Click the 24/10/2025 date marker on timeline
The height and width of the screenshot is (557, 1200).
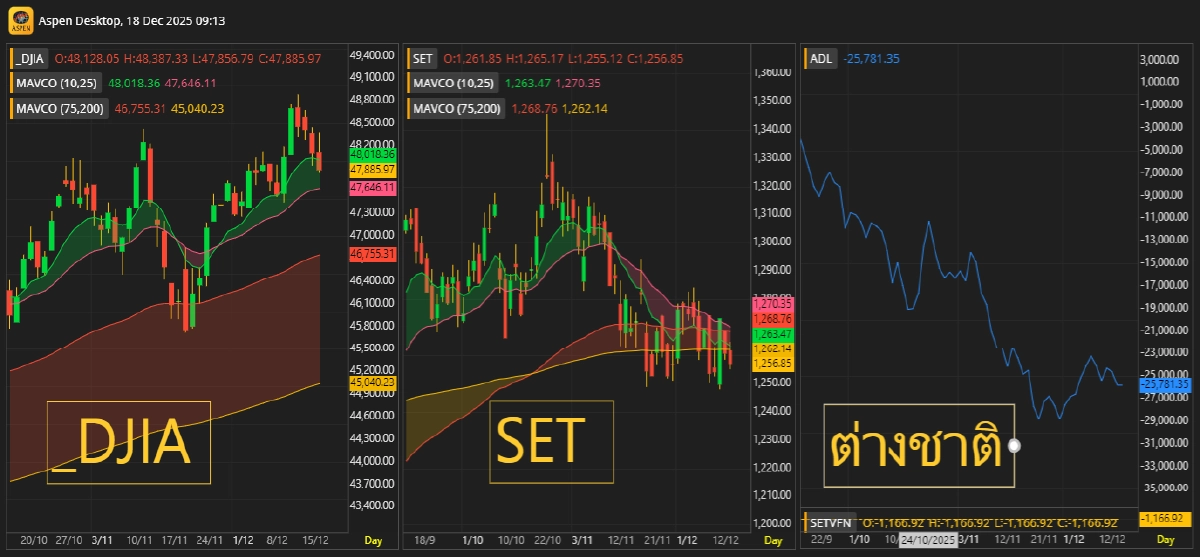929,540
